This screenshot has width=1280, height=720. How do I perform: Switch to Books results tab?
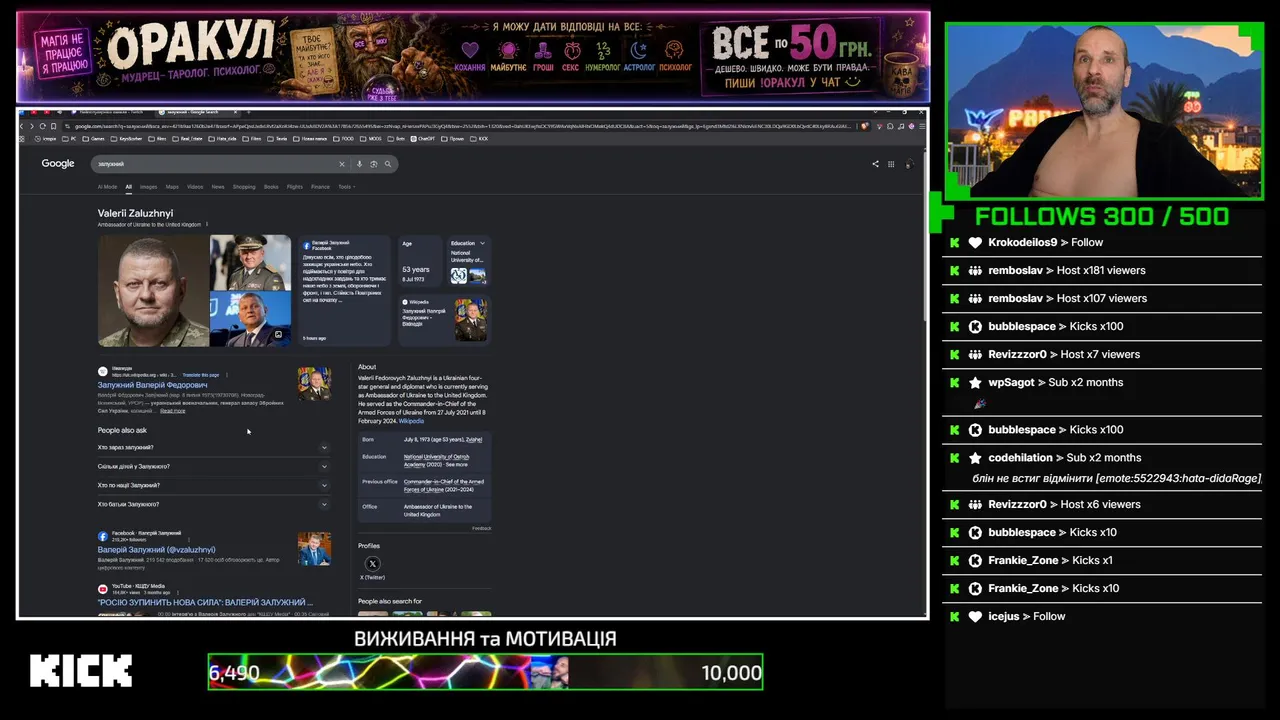(271, 187)
